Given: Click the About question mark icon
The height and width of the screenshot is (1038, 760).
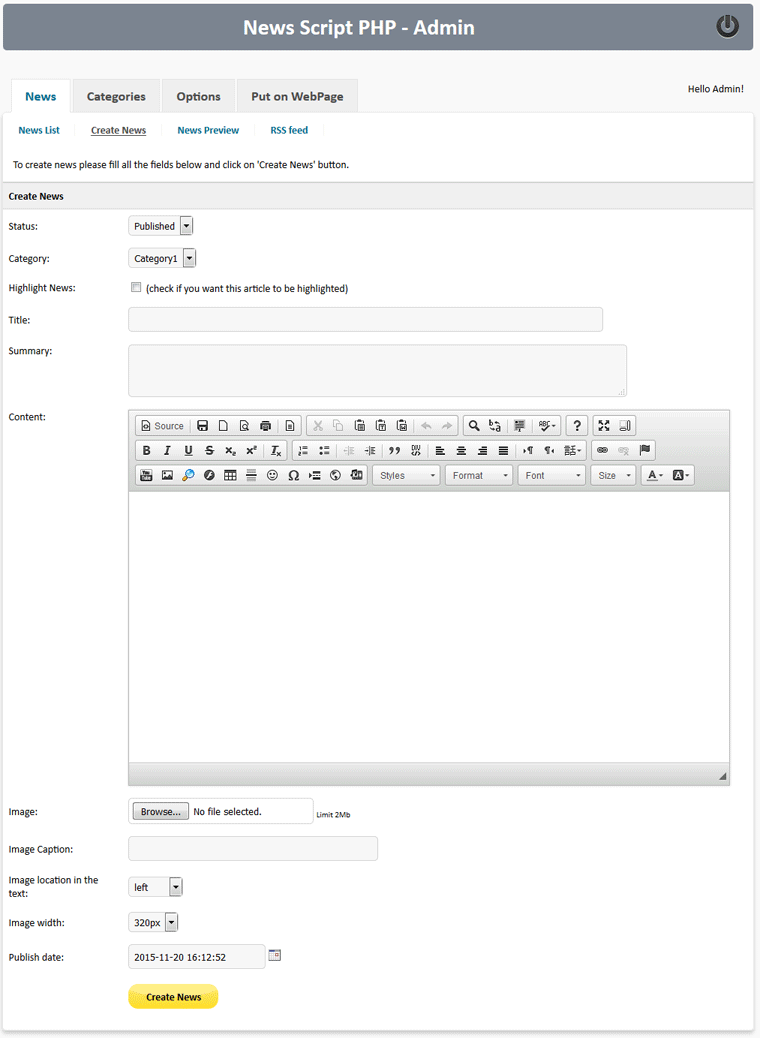Looking at the screenshot, I should tap(577, 426).
